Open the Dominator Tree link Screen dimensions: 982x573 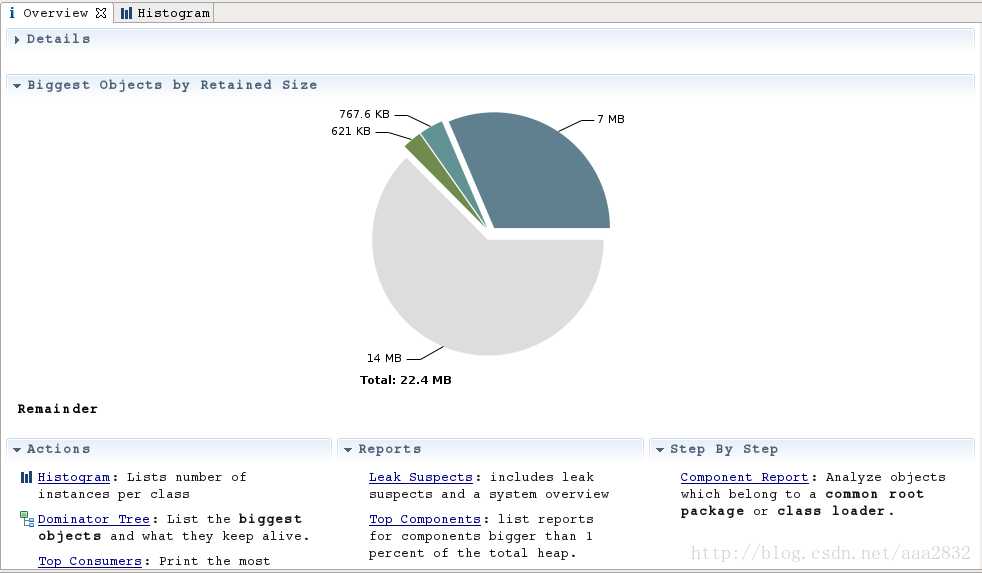[x=94, y=519]
